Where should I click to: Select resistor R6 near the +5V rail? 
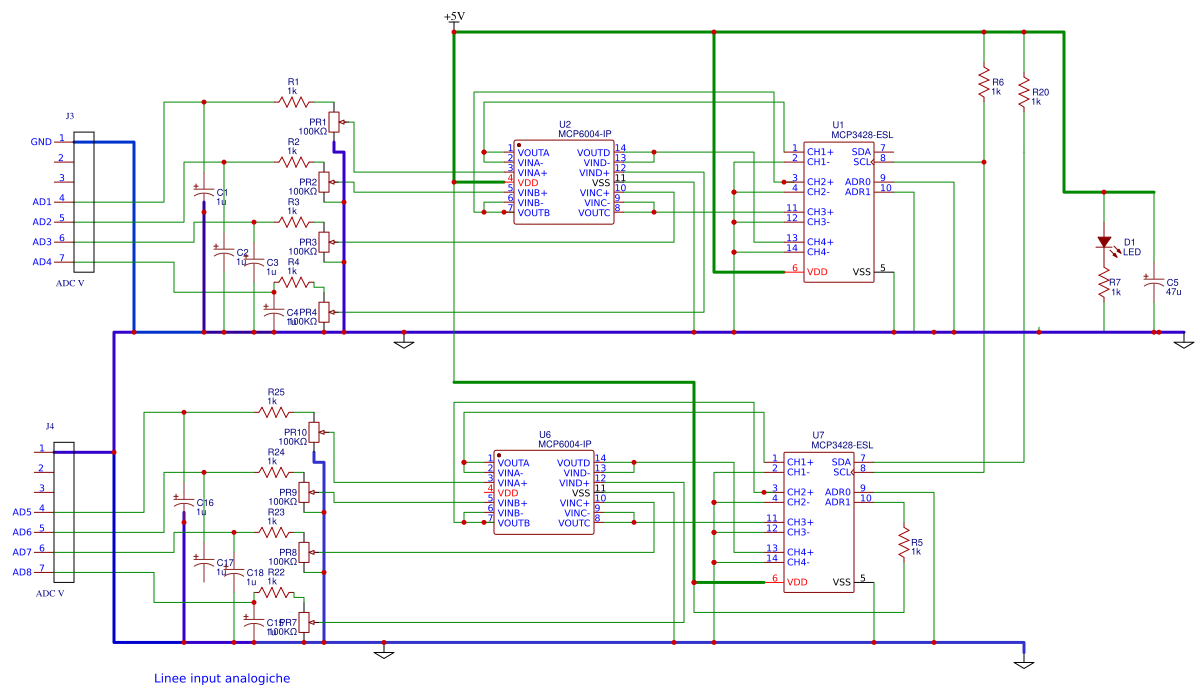pyautogui.click(x=985, y=83)
